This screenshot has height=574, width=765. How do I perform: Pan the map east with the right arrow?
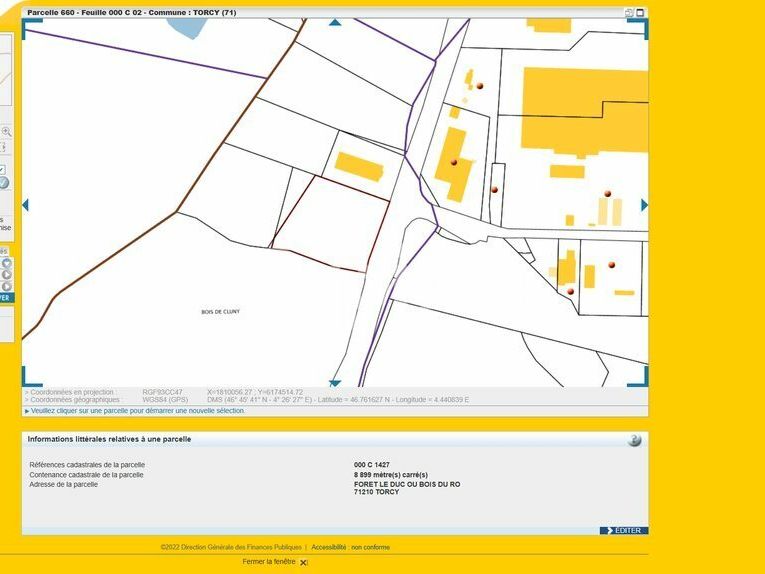[x=644, y=205]
